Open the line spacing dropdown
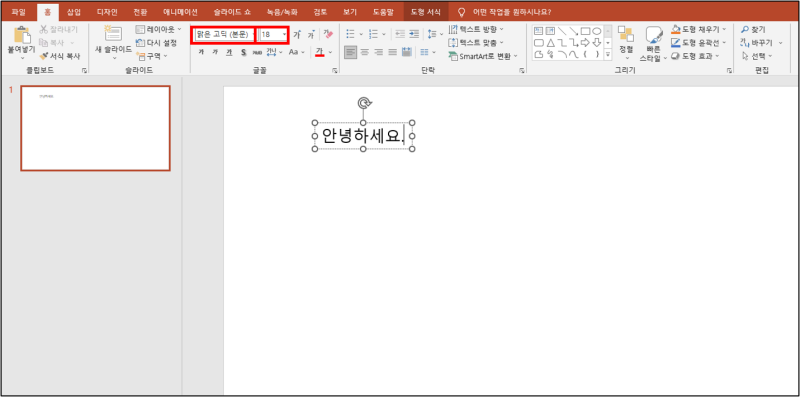 coord(435,34)
